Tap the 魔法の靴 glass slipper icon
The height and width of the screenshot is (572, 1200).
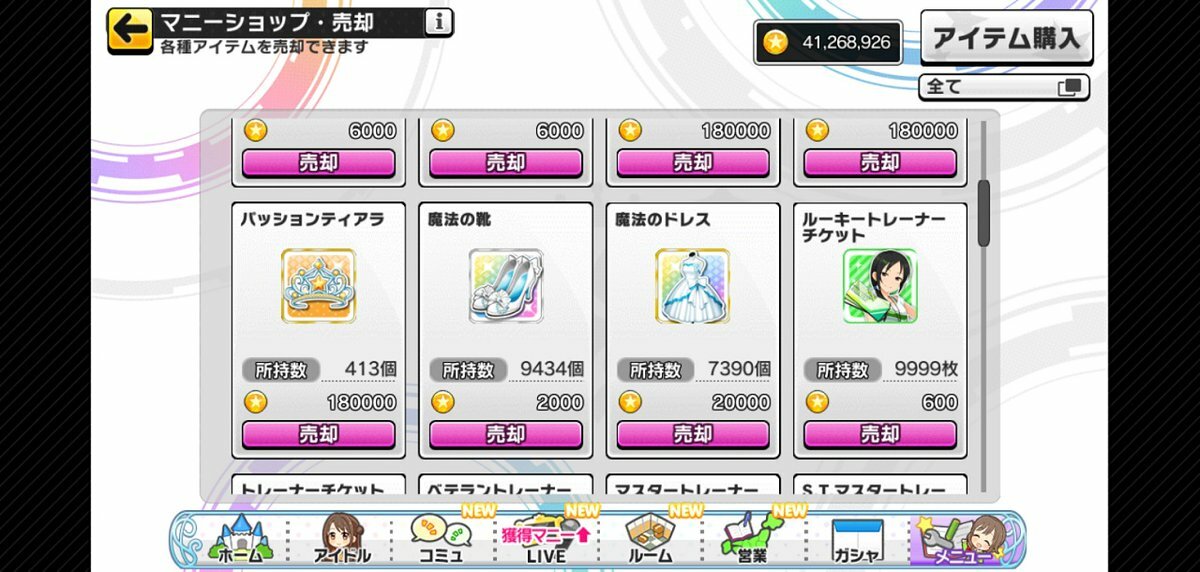coord(505,286)
